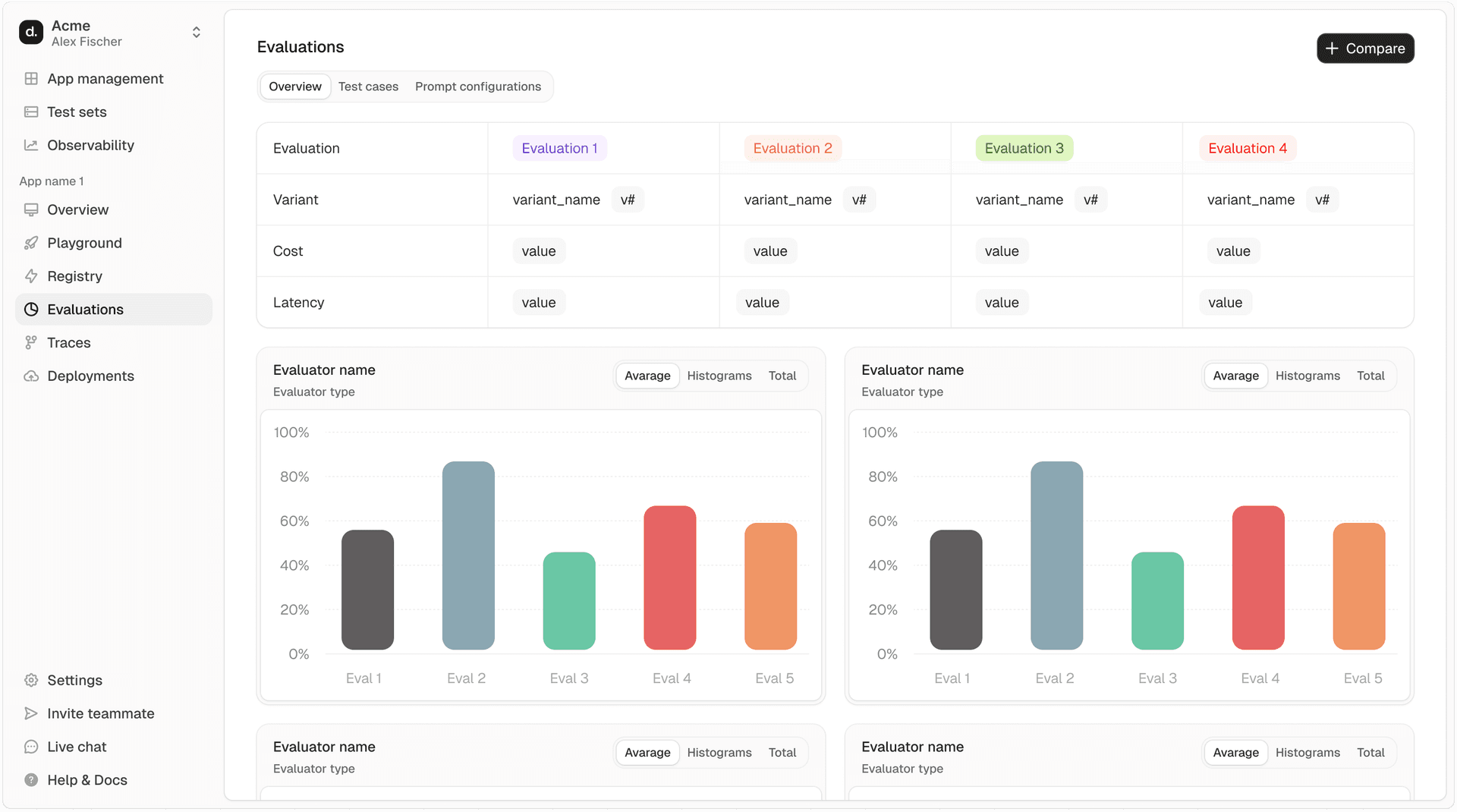This screenshot has width=1457, height=812.
Task: Open the v# version badge under Evaluation 4
Action: tap(1322, 200)
